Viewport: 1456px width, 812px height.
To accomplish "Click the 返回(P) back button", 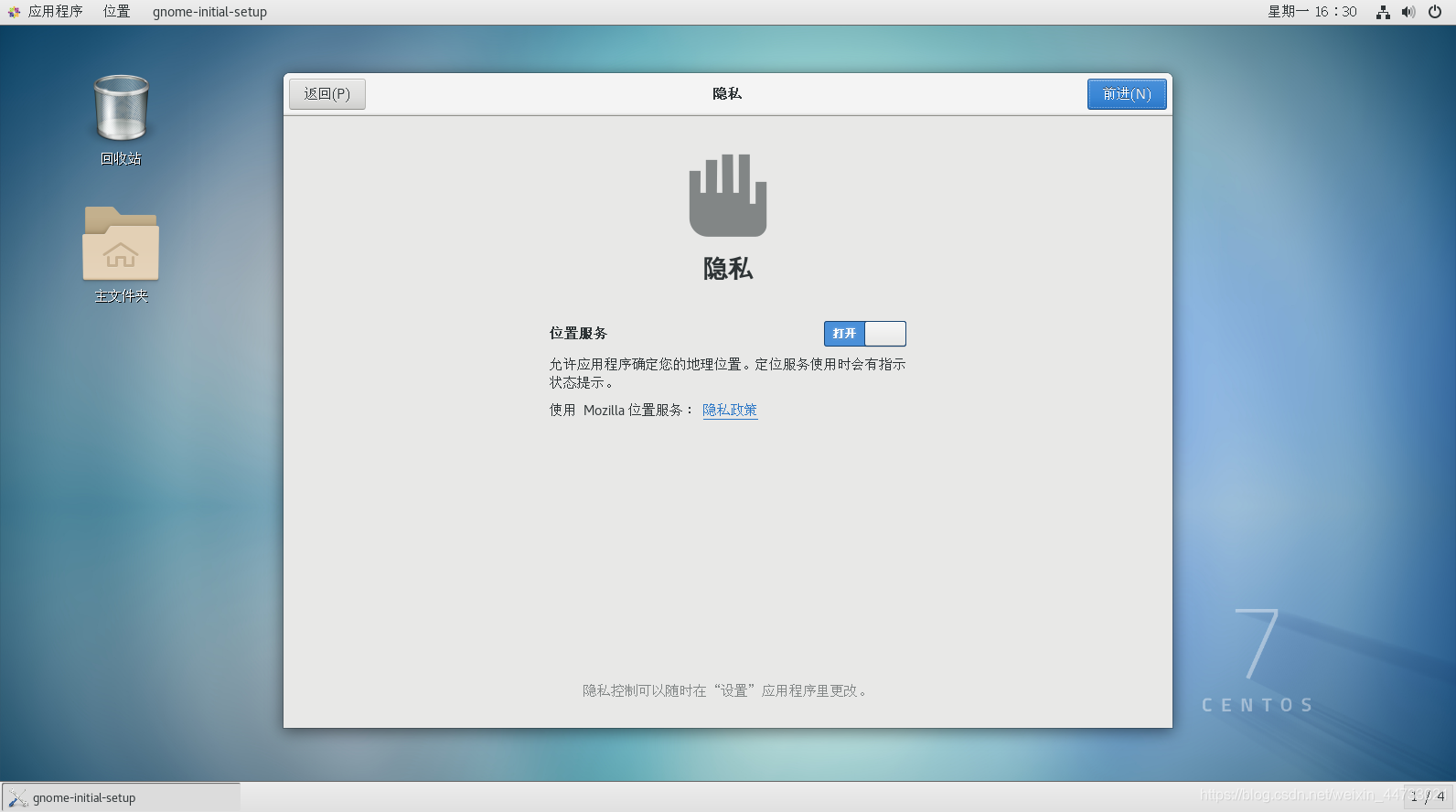I will (327, 94).
